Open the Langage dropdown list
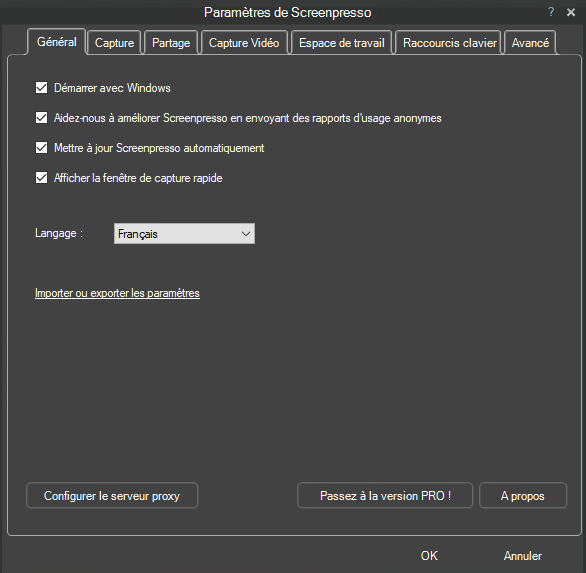This screenshot has width=586, height=573. pos(184,234)
